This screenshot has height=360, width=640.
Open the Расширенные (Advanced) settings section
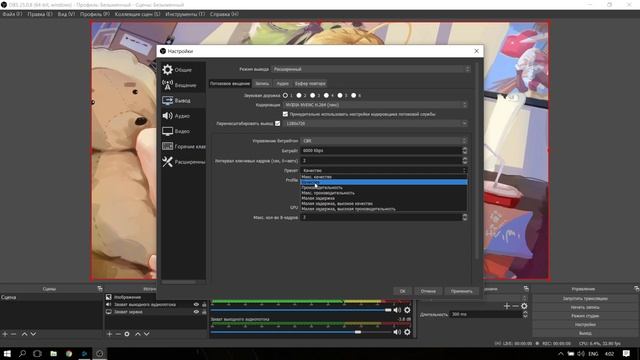click(x=183, y=162)
